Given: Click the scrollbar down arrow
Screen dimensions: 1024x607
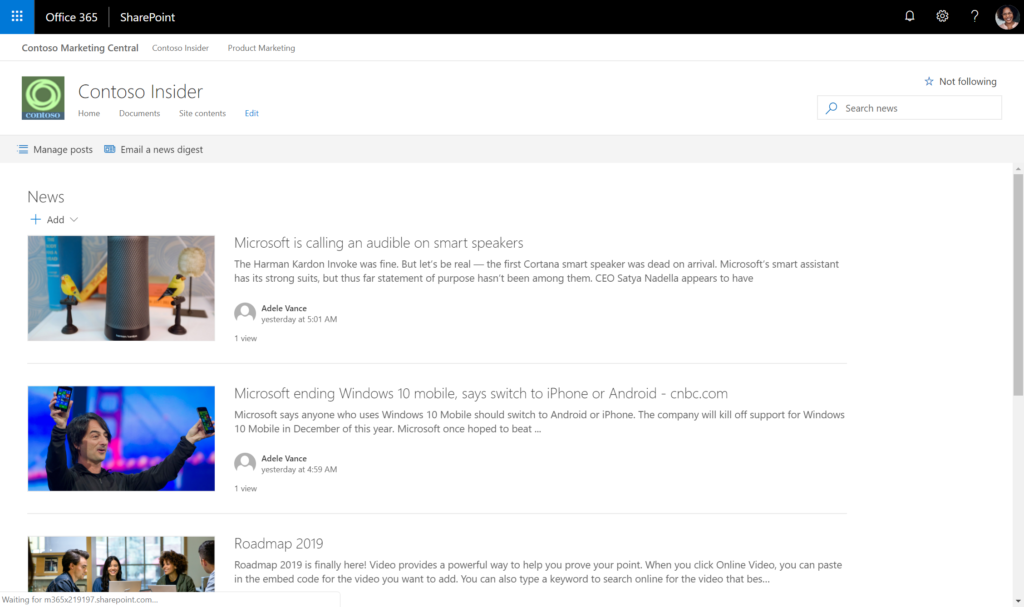Looking at the screenshot, I should pos(1018,601).
